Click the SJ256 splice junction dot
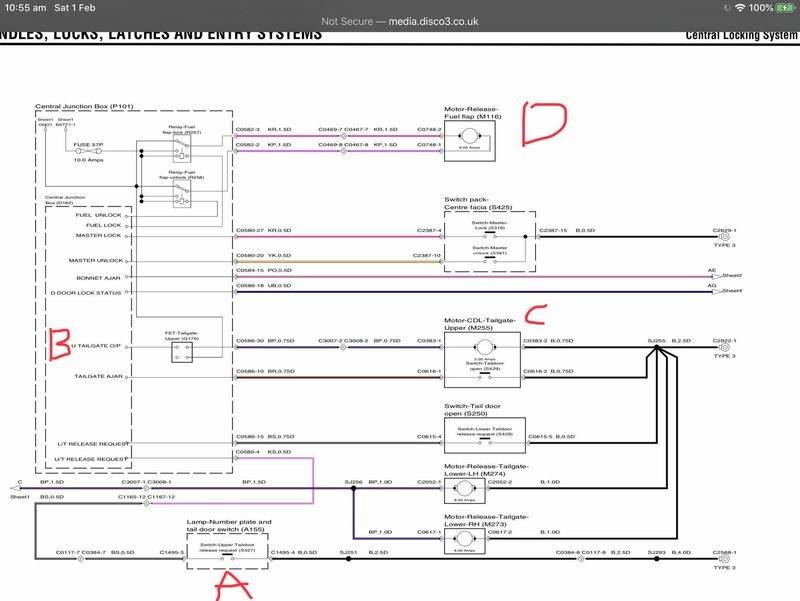 tap(353, 488)
